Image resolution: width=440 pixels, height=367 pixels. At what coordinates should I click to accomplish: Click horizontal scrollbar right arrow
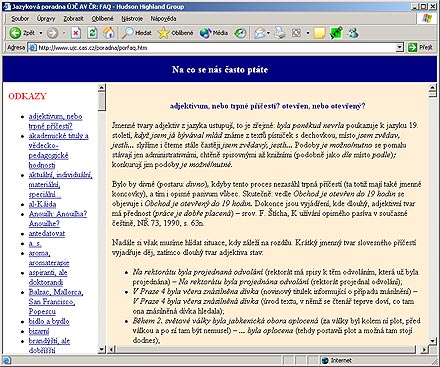[x=424, y=349]
